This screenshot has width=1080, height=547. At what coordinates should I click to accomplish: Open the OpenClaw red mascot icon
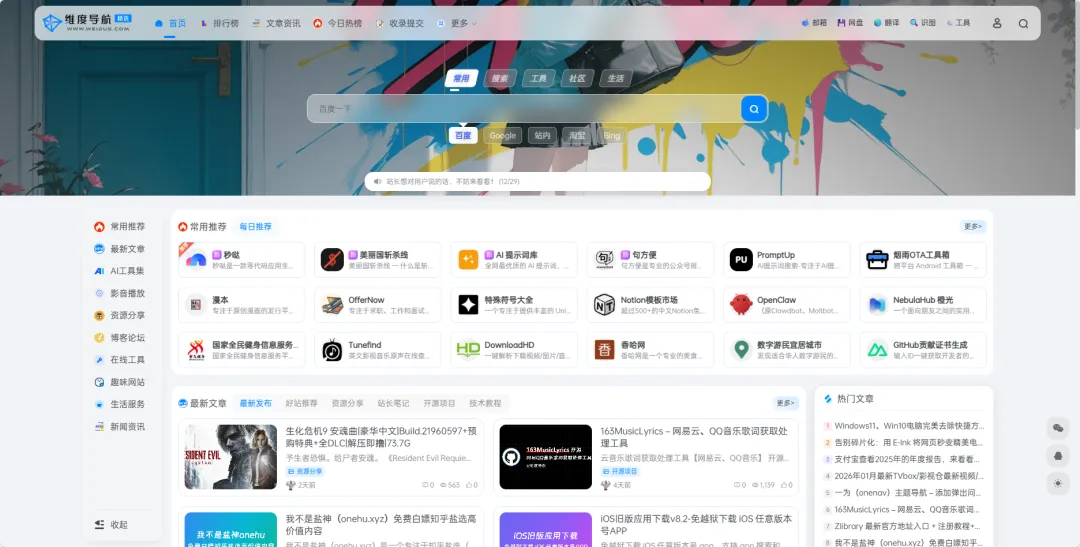(741, 305)
